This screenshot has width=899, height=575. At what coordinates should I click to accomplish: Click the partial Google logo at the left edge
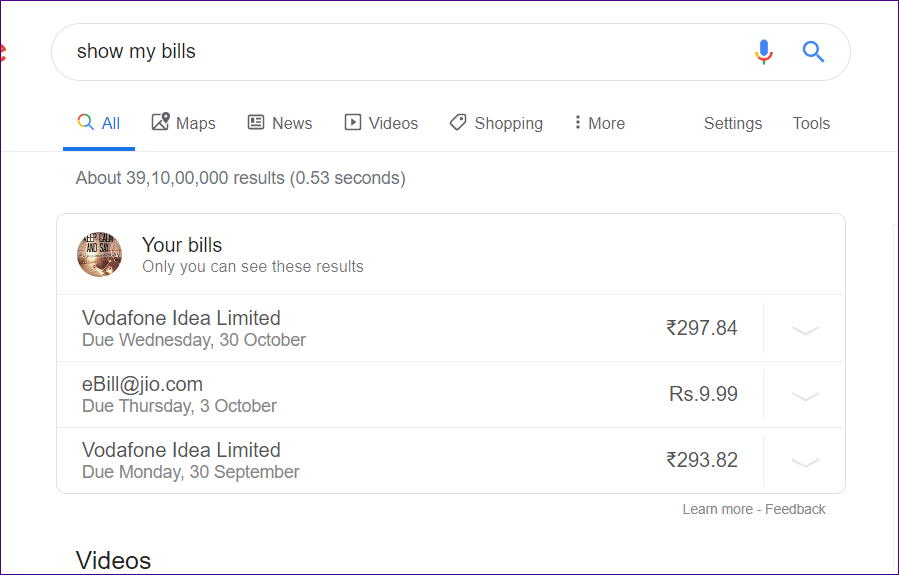[3, 52]
